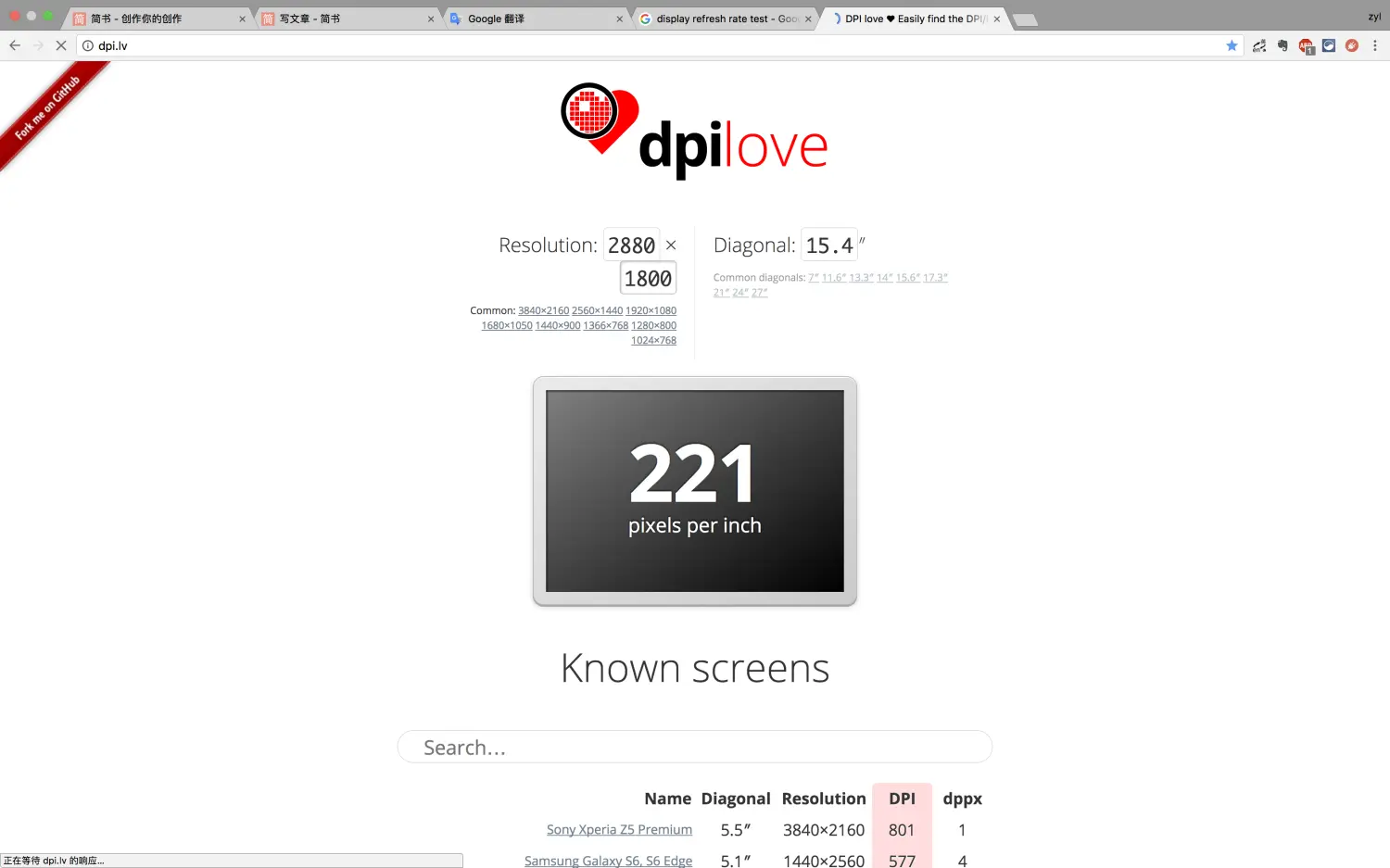
Task: Click the resolution width field 2880
Action: coord(631,245)
